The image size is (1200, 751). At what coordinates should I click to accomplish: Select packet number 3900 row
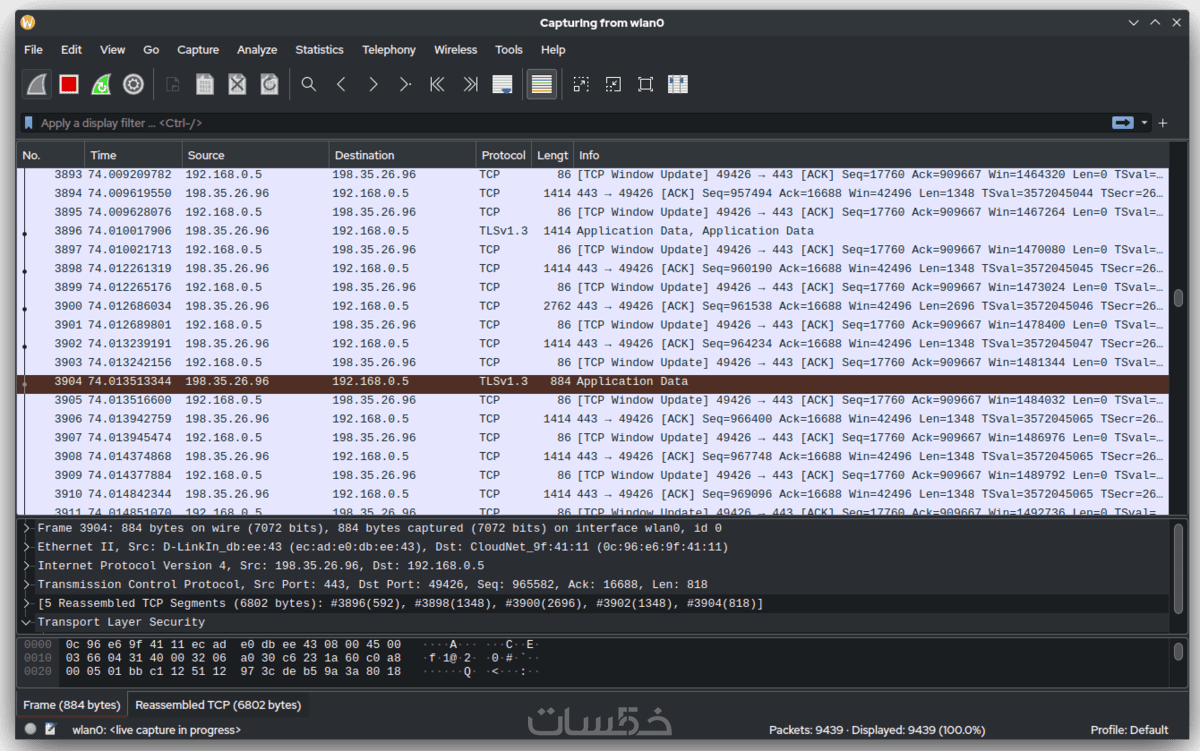(x=593, y=306)
